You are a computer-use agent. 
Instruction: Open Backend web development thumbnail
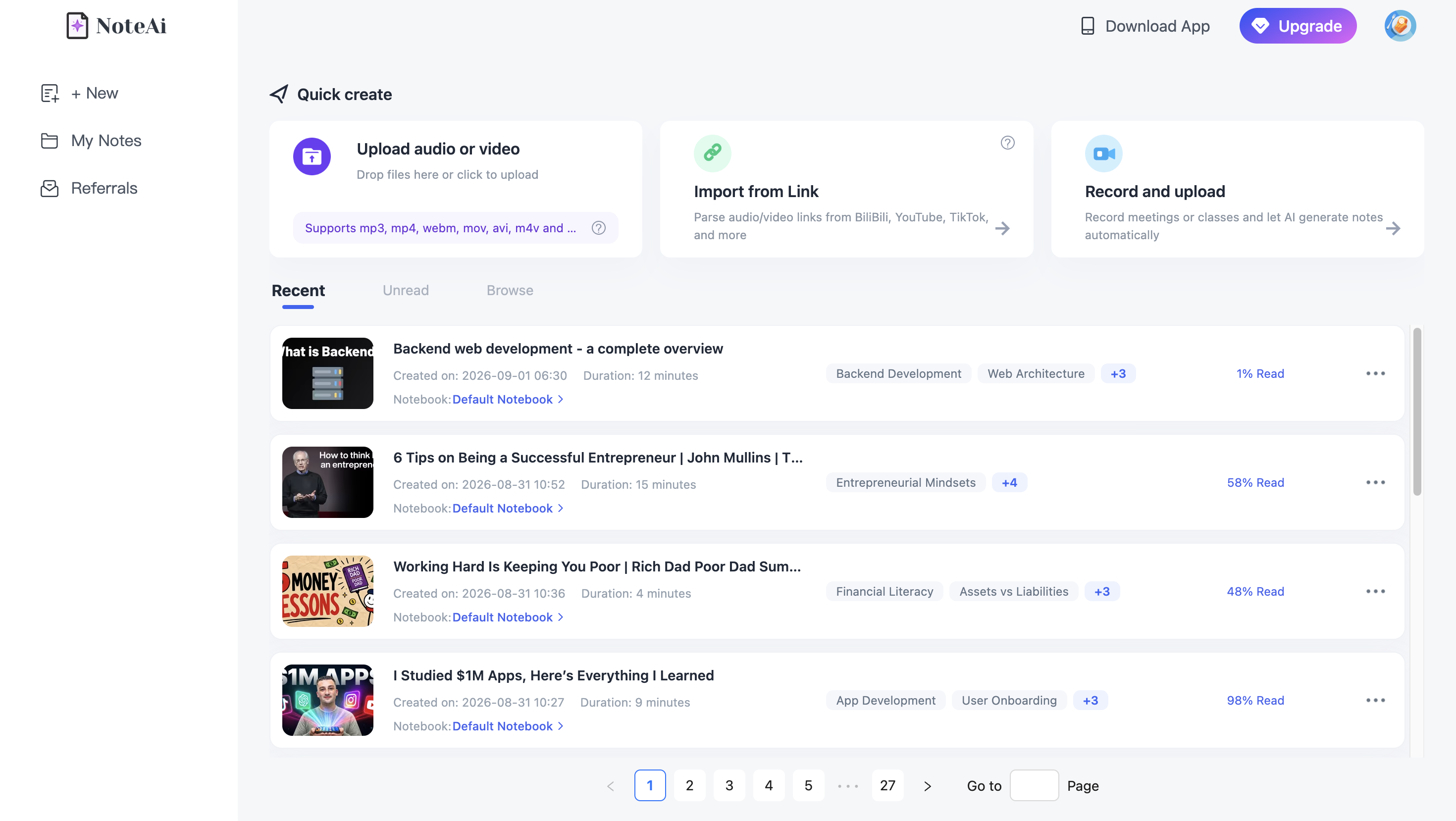327,373
